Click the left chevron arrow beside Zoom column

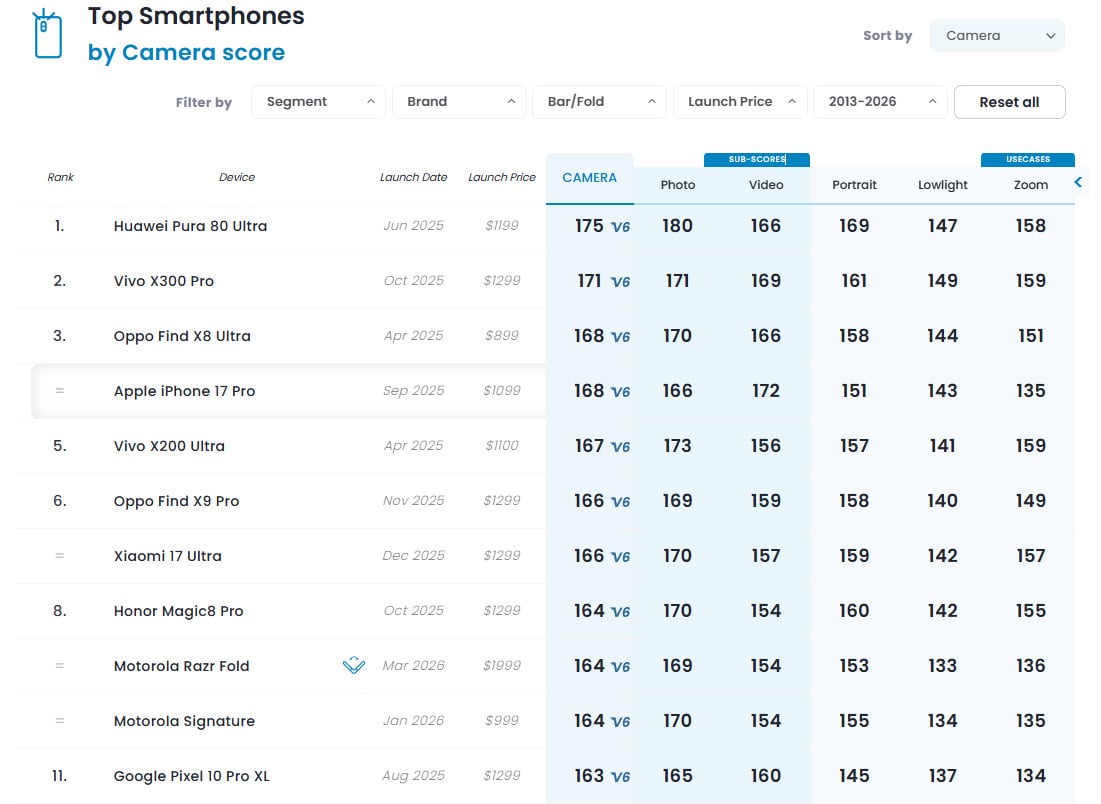tap(1078, 182)
